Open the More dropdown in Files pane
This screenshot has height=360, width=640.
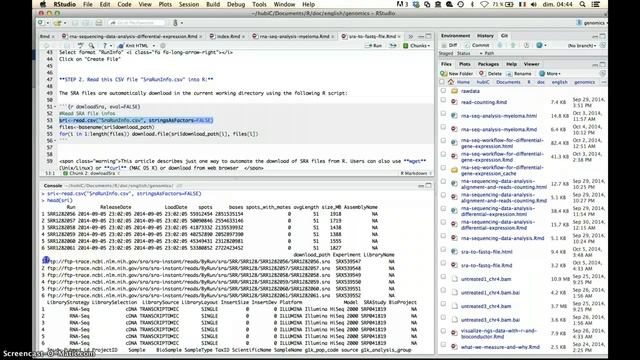[549, 73]
